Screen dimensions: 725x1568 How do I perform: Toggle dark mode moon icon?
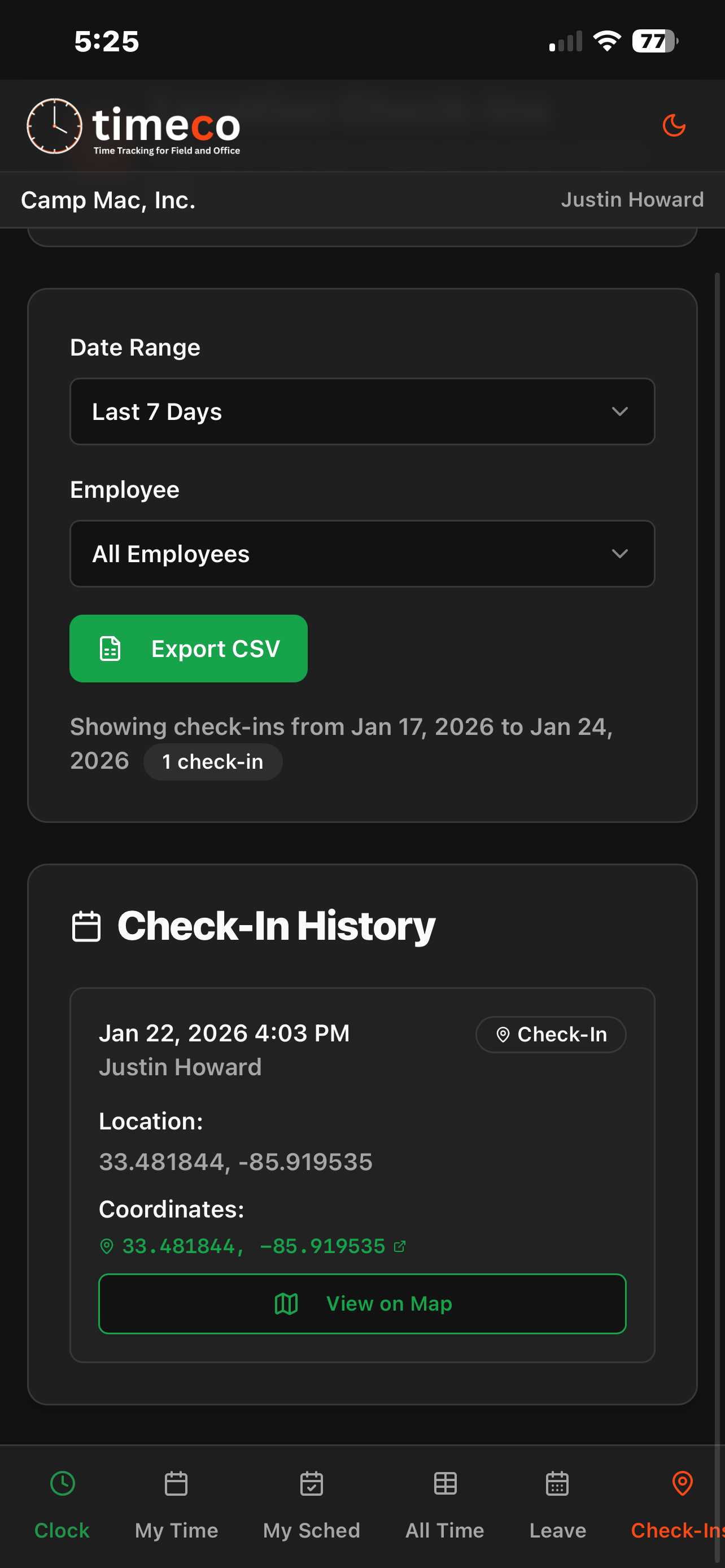click(x=674, y=125)
